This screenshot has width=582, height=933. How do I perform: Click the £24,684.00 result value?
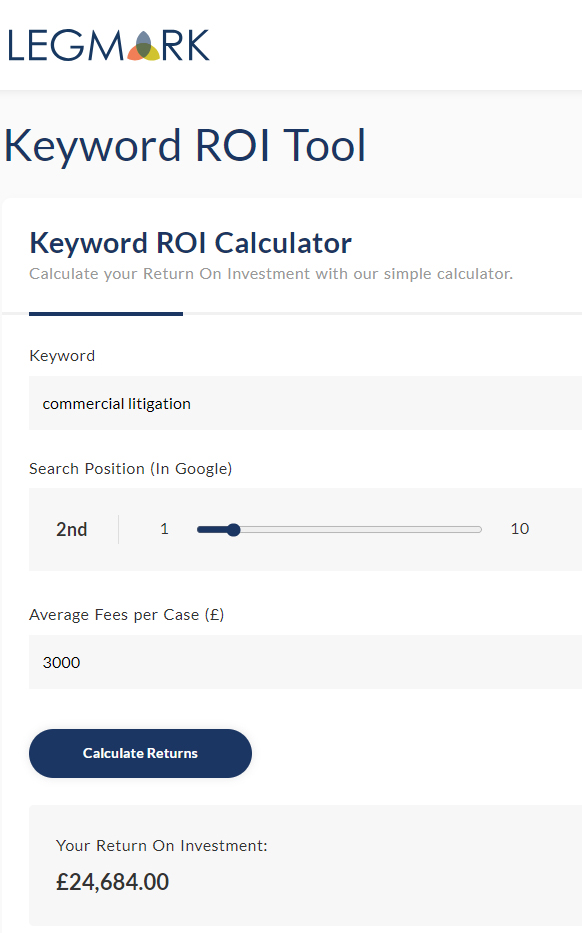(112, 882)
